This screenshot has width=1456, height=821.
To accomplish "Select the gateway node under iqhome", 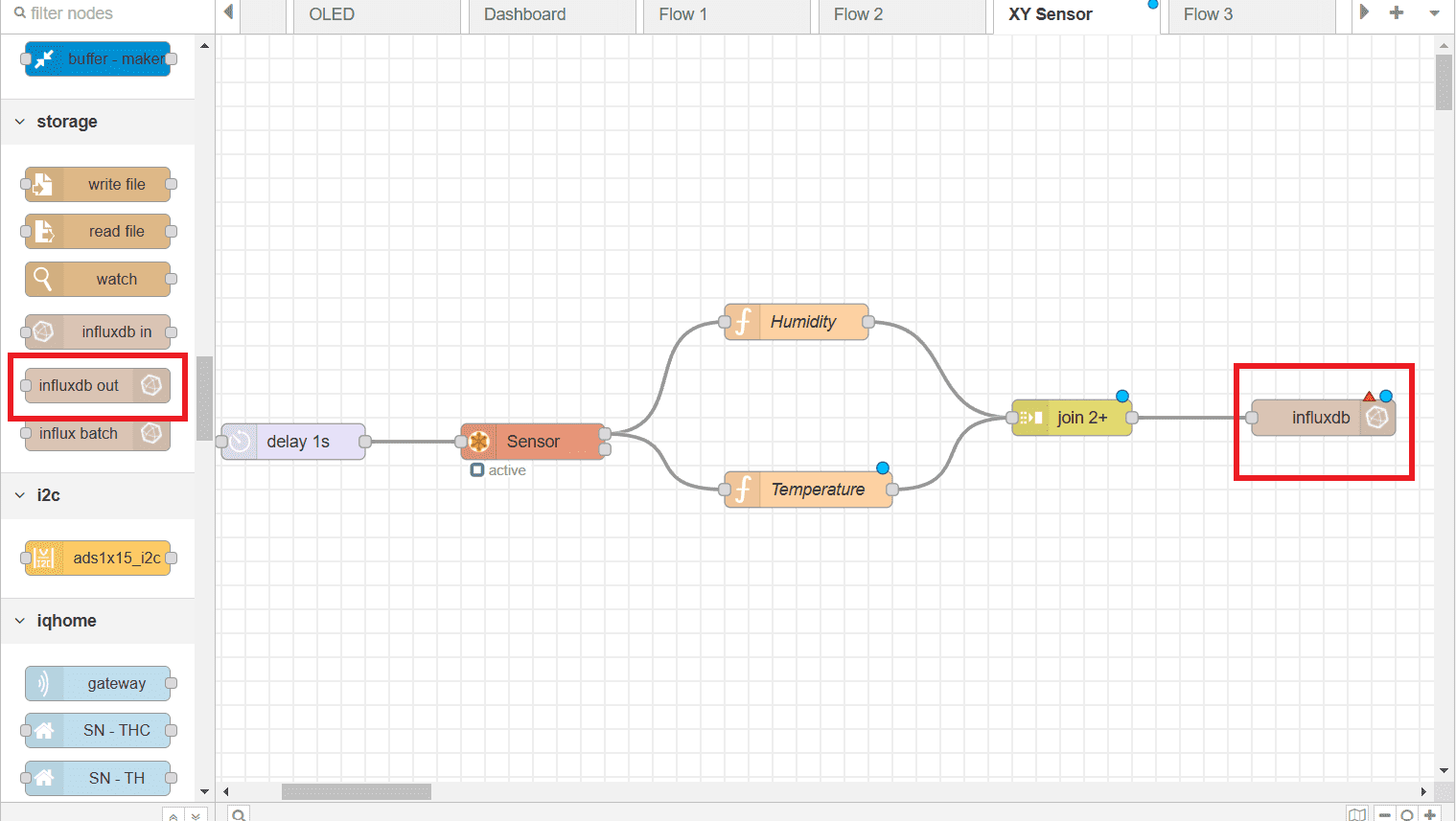I will pos(99,683).
